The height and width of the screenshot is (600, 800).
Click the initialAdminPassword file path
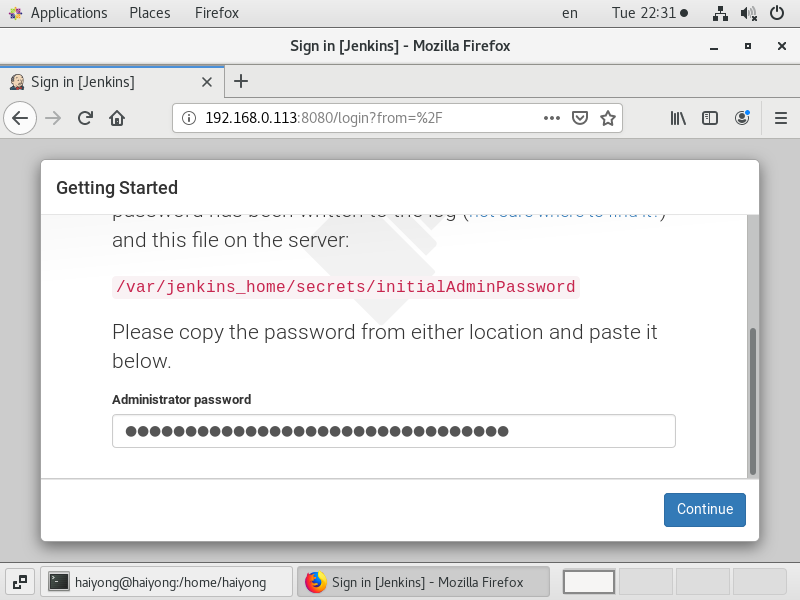point(345,287)
